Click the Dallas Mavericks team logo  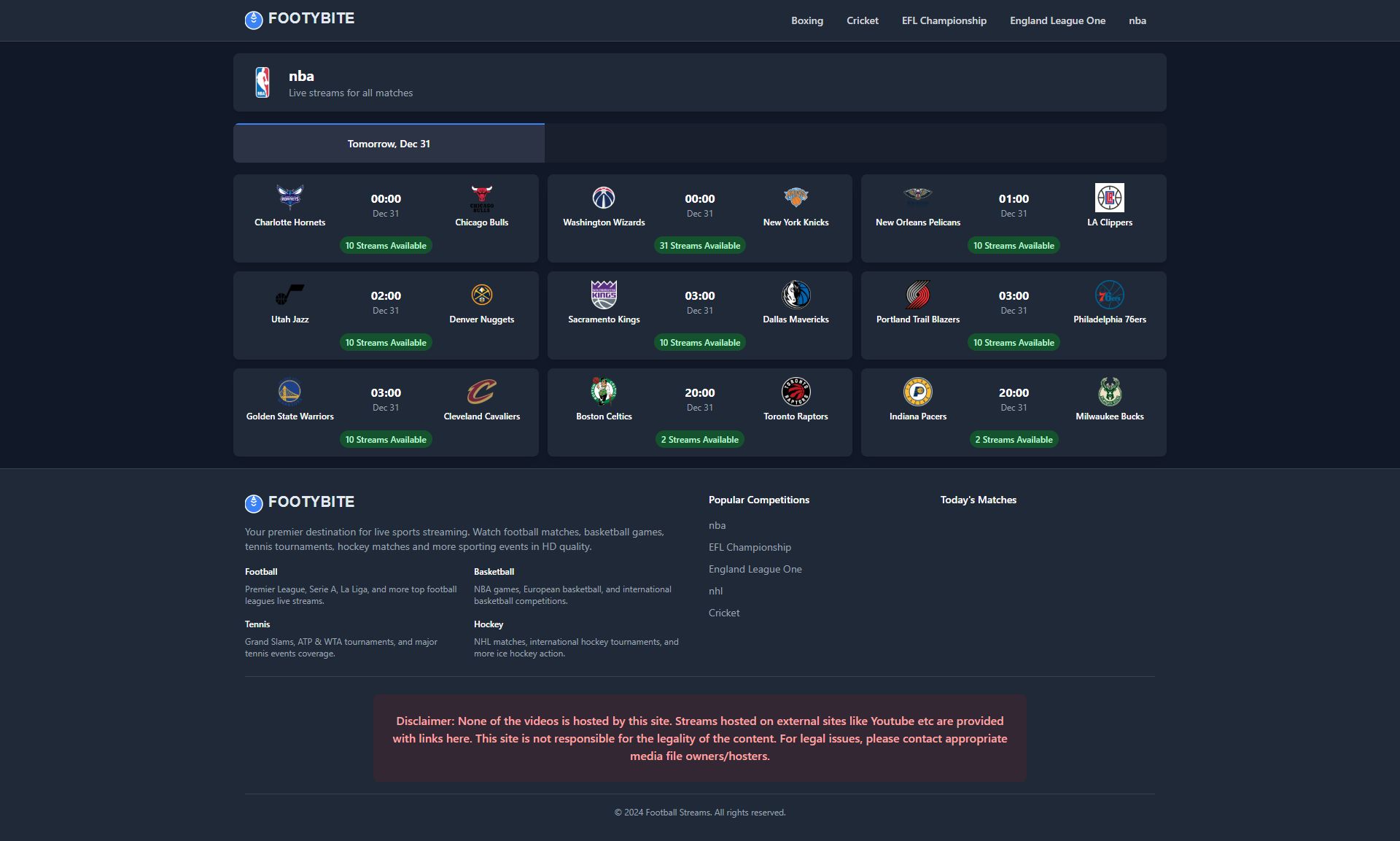click(x=796, y=295)
